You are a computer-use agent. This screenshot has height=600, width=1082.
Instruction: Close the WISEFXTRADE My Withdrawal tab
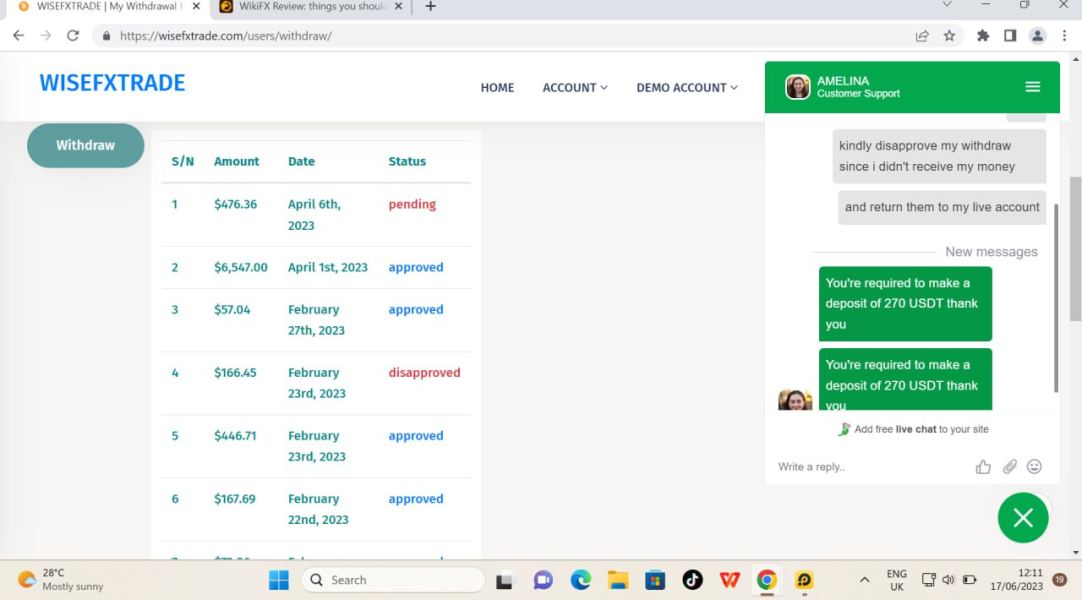[x=196, y=6]
